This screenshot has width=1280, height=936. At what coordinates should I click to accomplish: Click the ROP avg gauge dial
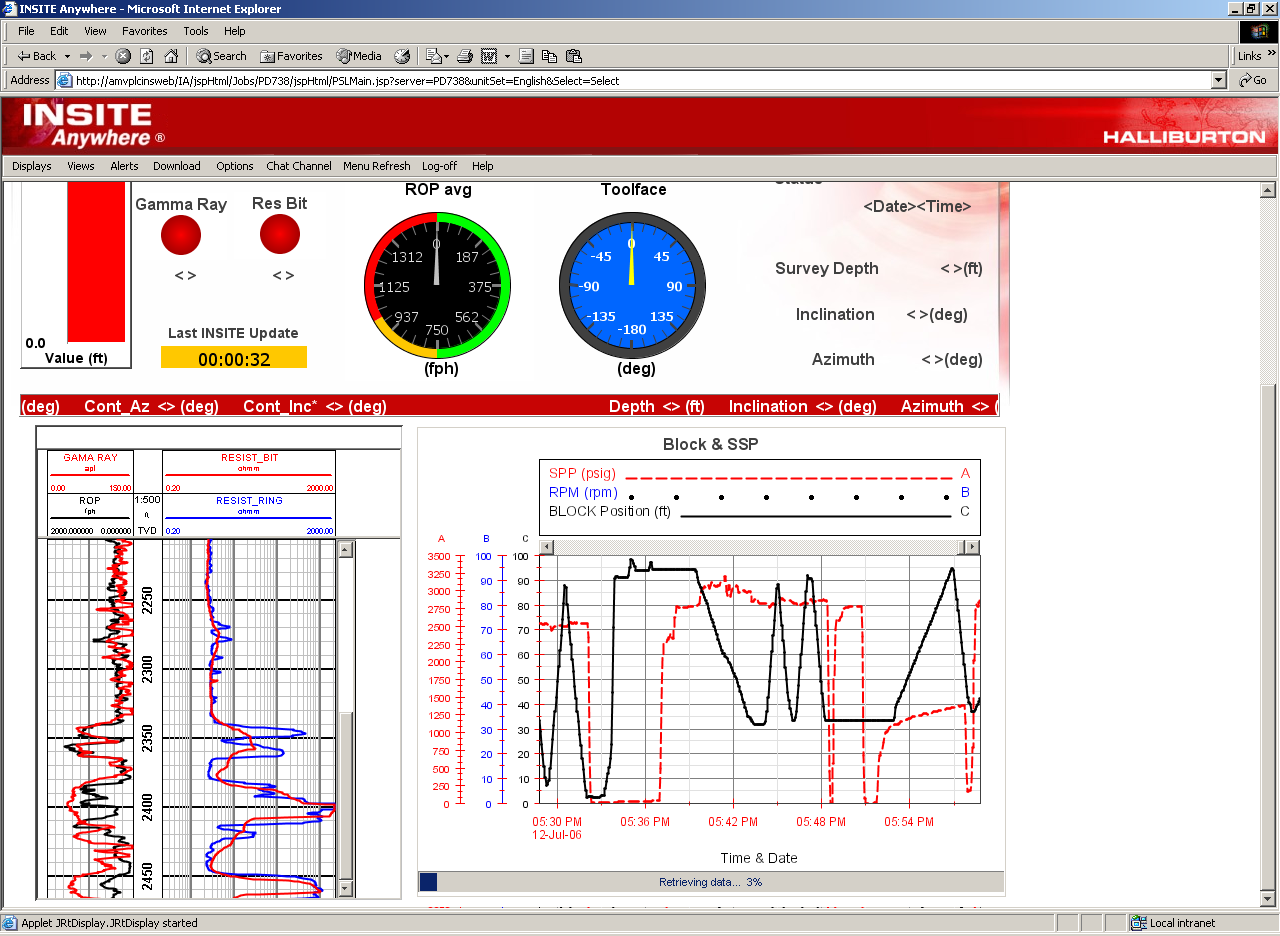(437, 285)
